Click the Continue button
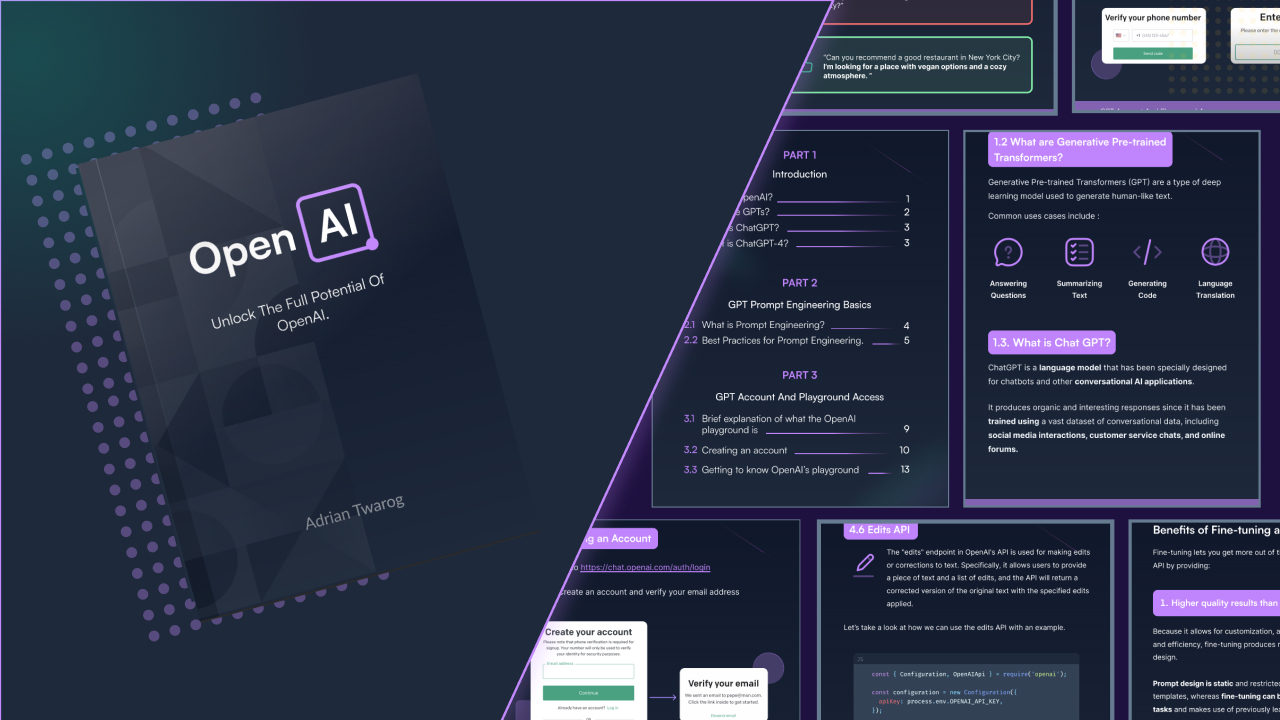The height and width of the screenshot is (720, 1280). (x=588, y=693)
